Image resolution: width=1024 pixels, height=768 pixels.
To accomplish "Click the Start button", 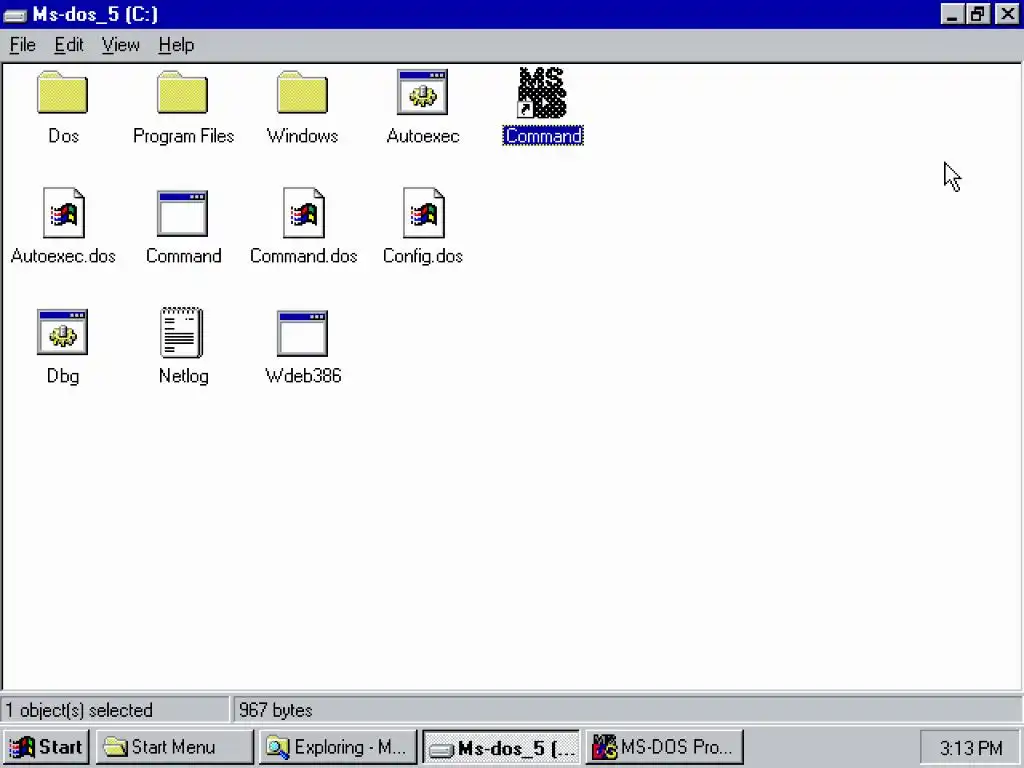I will click(46, 747).
